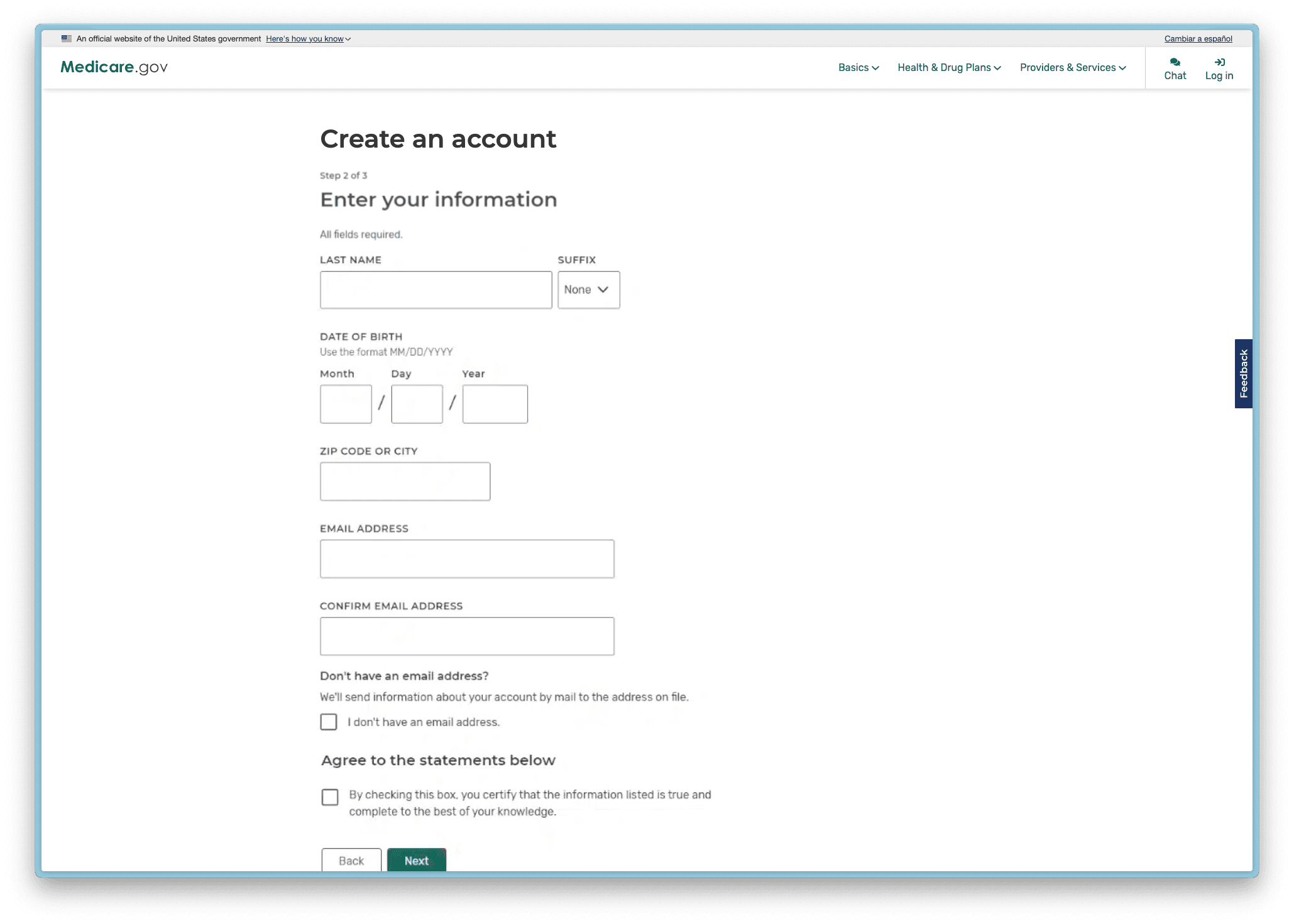Expand the Basics navigation dropdown

[x=857, y=67]
